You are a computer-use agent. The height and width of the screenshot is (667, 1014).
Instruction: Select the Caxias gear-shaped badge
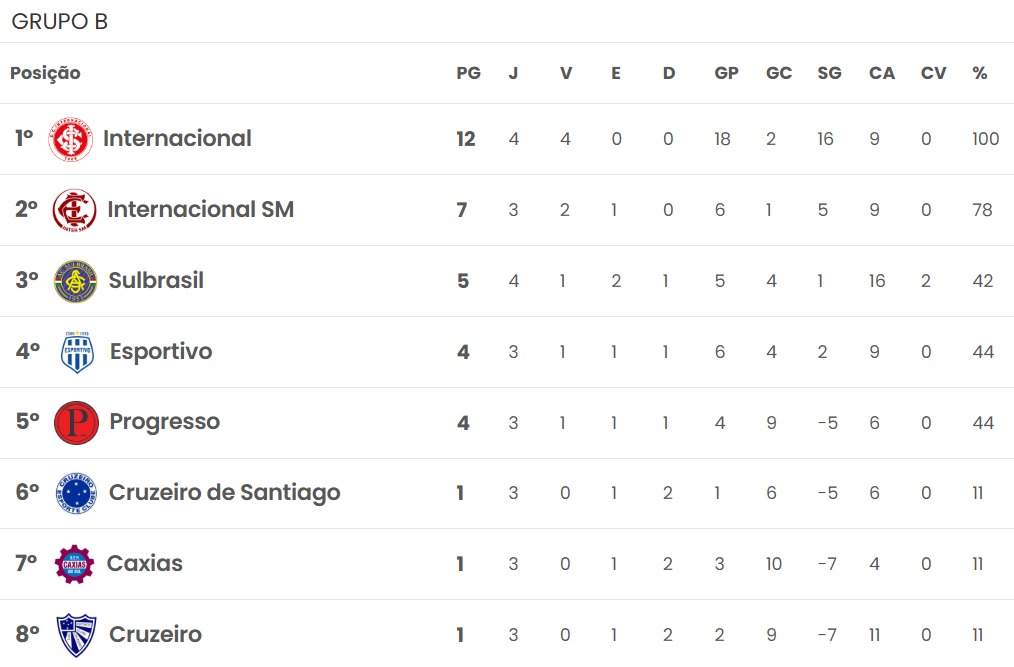click(x=74, y=564)
